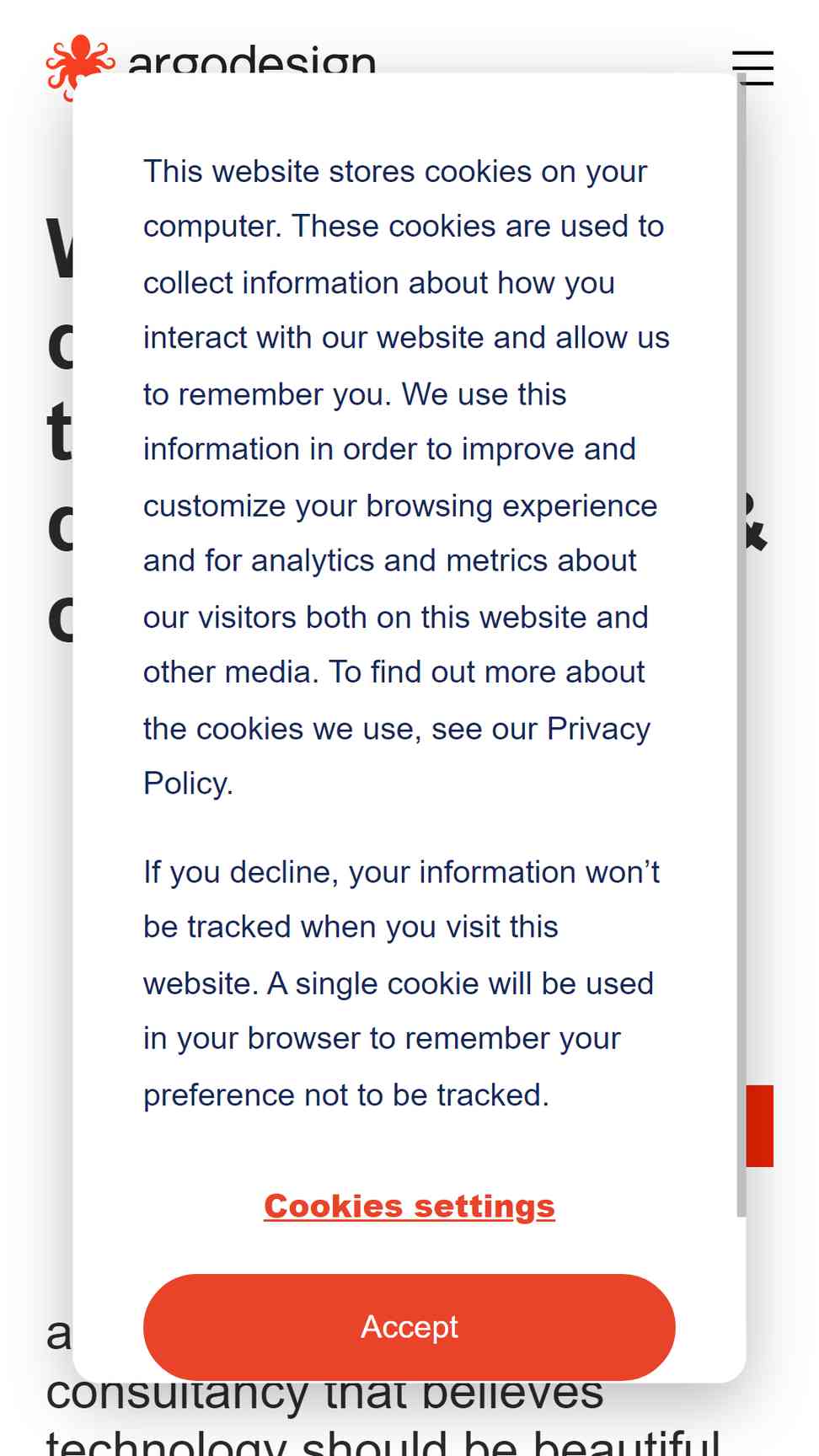This screenshot has height=1456, width=819.
Task: Click the 'This website stores cookies' line
Action: tap(395, 171)
